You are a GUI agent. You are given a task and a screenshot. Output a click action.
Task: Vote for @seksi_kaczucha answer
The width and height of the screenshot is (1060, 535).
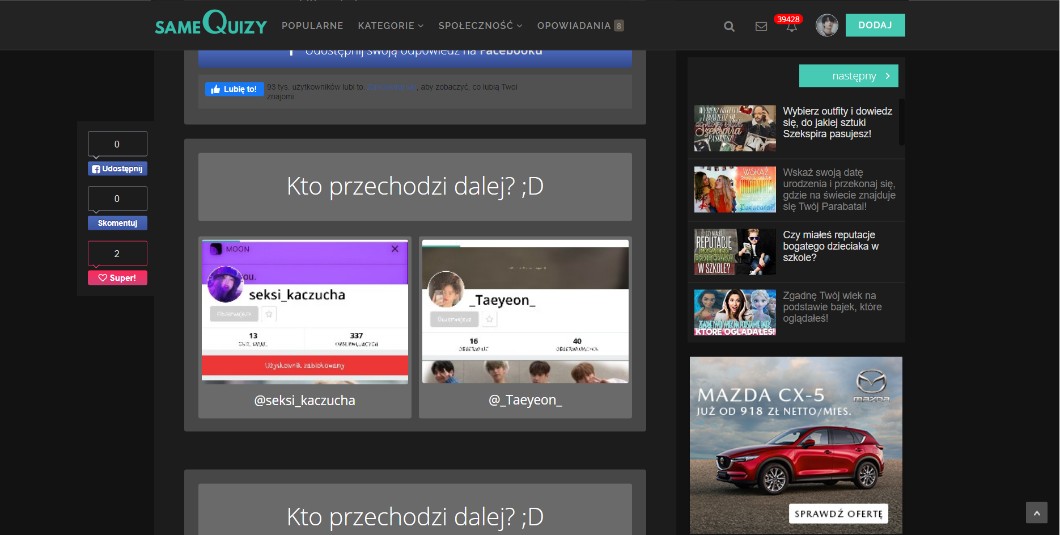(x=305, y=327)
